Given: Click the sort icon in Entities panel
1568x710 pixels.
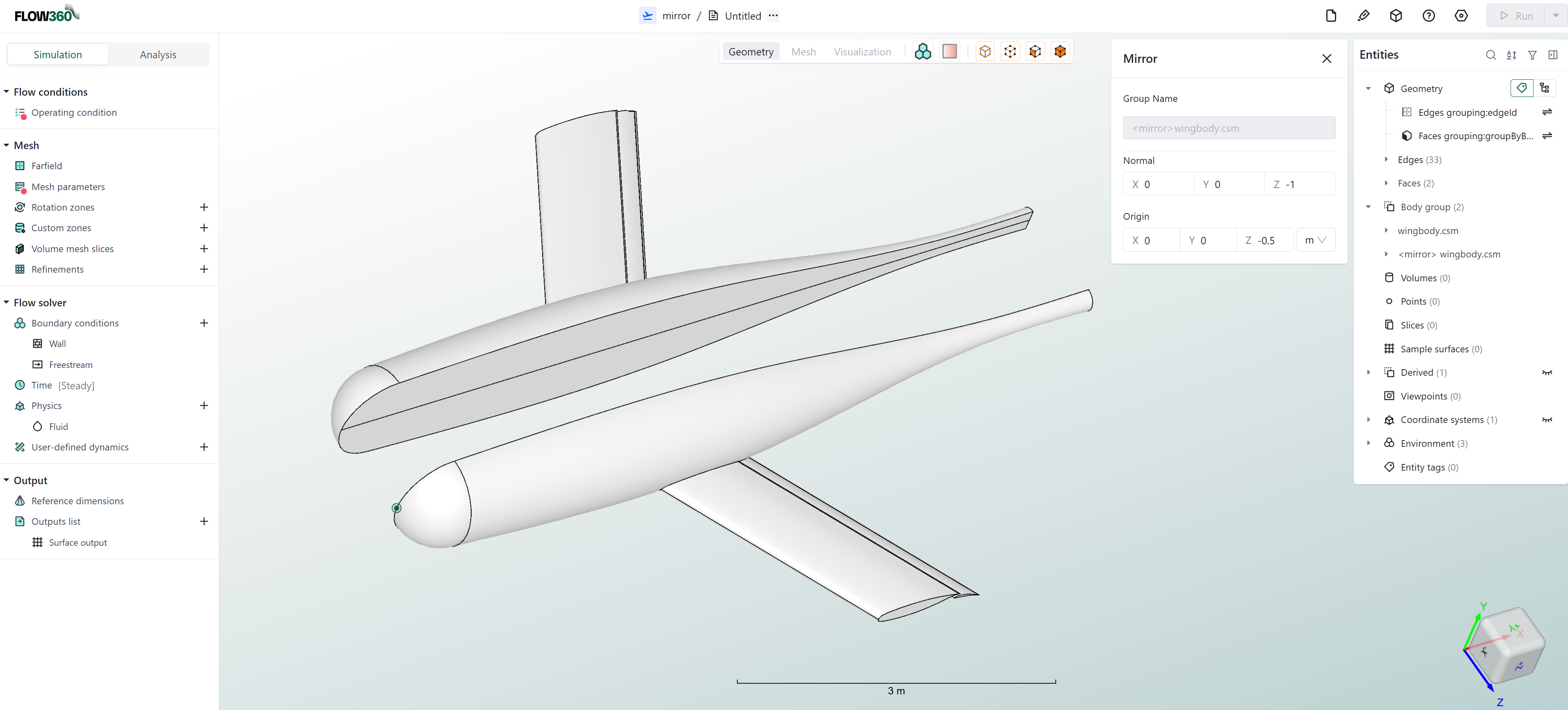Looking at the screenshot, I should [1511, 55].
